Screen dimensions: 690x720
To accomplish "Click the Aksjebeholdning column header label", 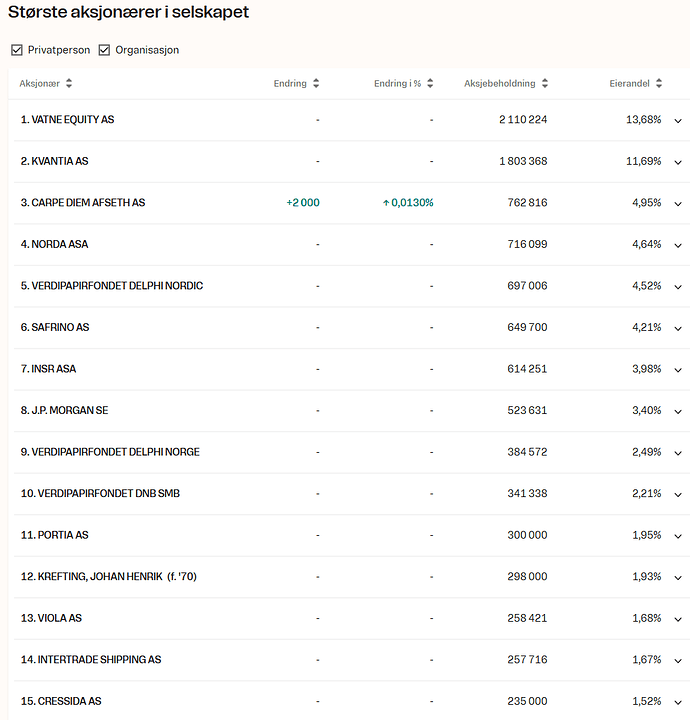I will click(x=499, y=84).
